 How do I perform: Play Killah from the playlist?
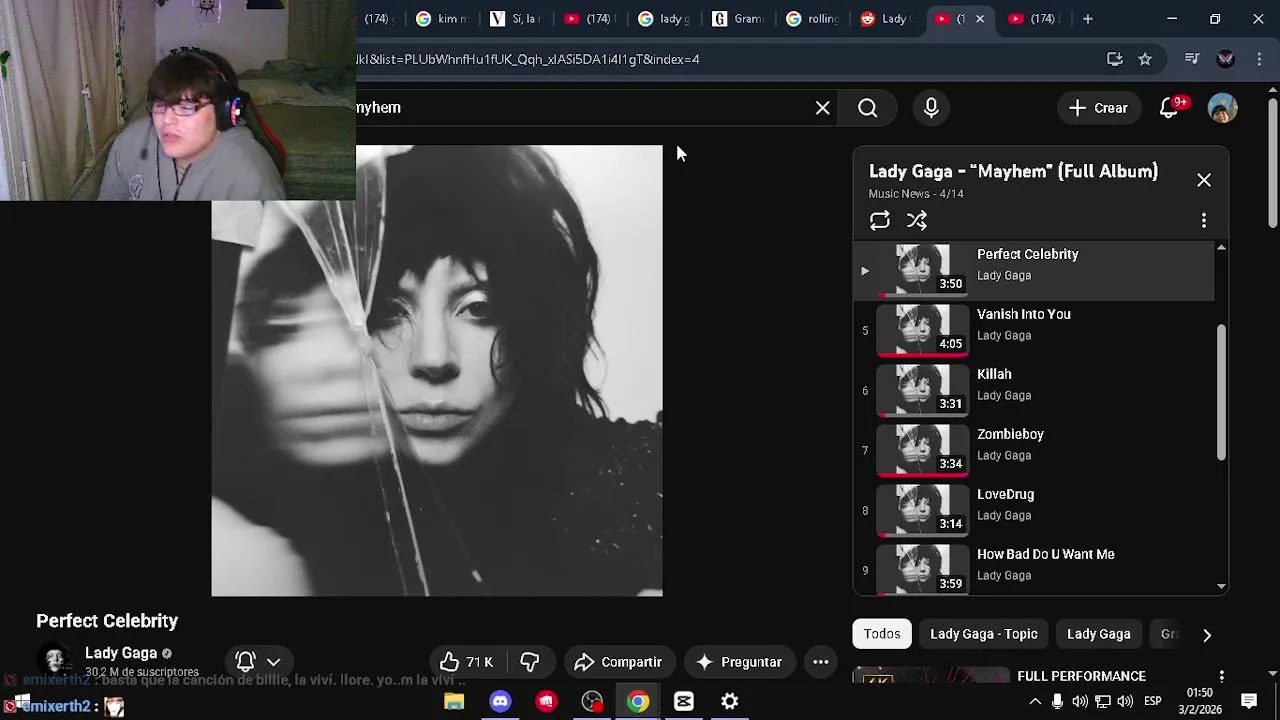[x=1035, y=390]
